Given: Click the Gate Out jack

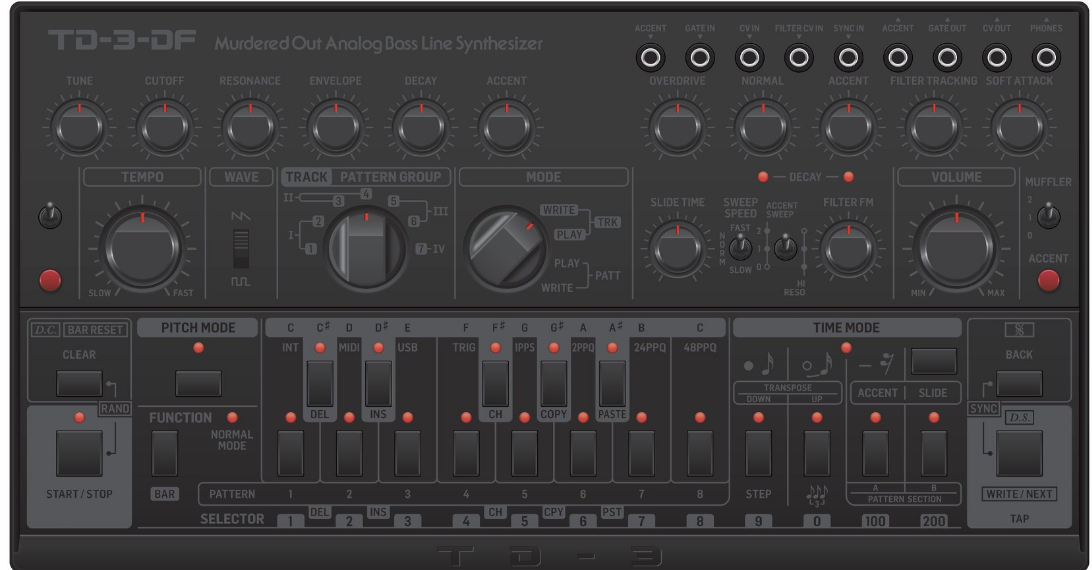Looking at the screenshot, I should click(947, 58).
